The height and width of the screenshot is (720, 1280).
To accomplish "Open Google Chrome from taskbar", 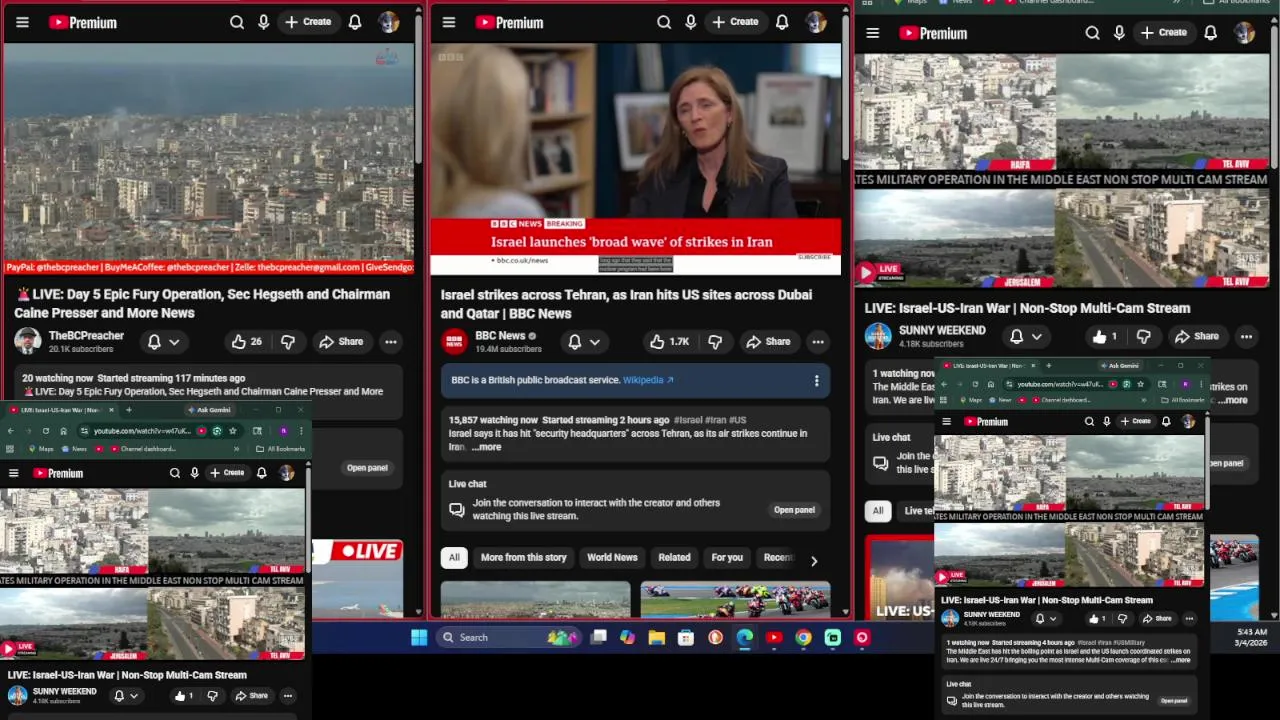I will click(x=804, y=637).
